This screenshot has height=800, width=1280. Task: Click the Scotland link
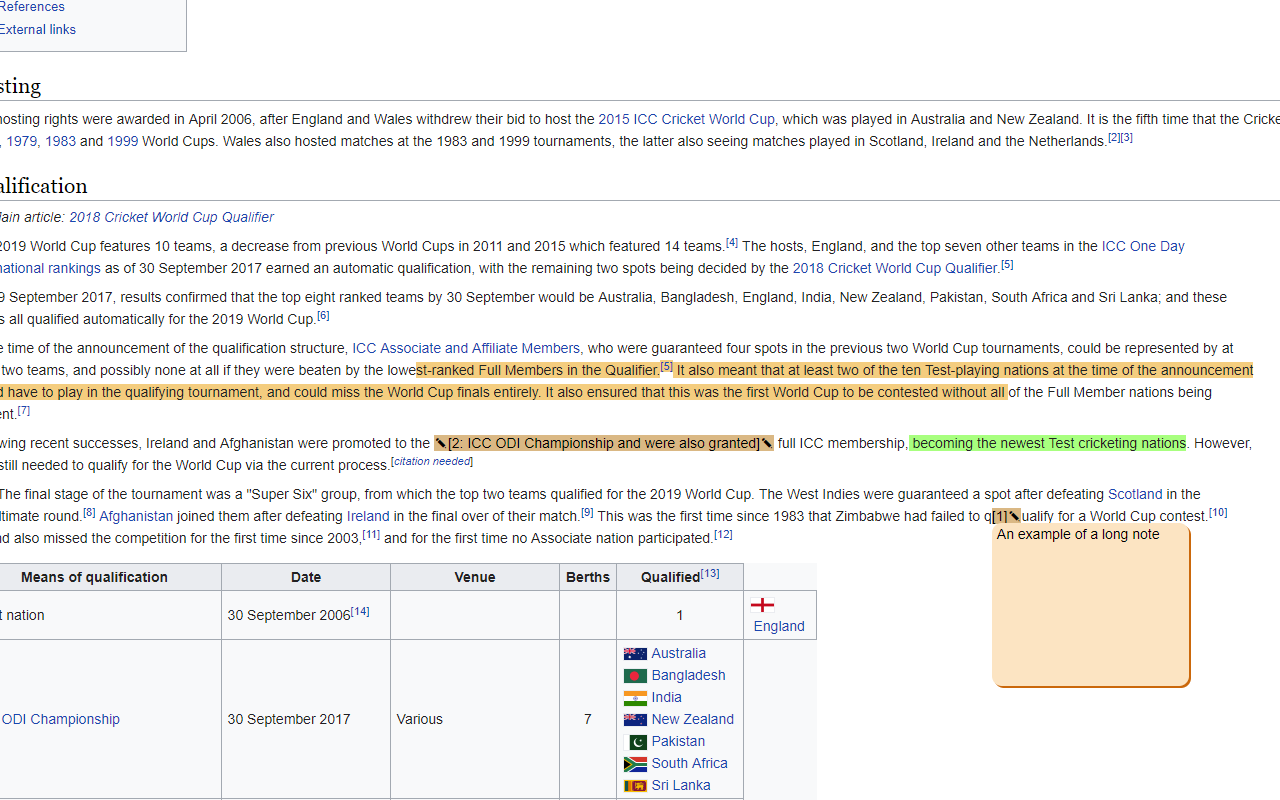[1135, 494]
